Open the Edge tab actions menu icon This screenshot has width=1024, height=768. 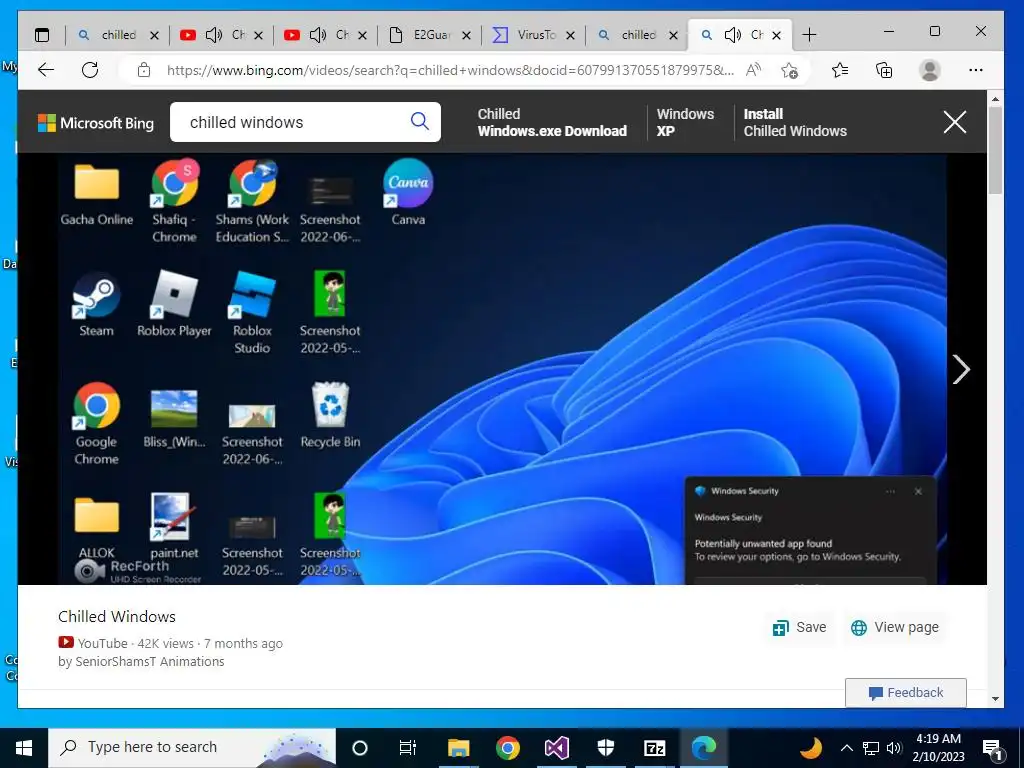[x=42, y=35]
